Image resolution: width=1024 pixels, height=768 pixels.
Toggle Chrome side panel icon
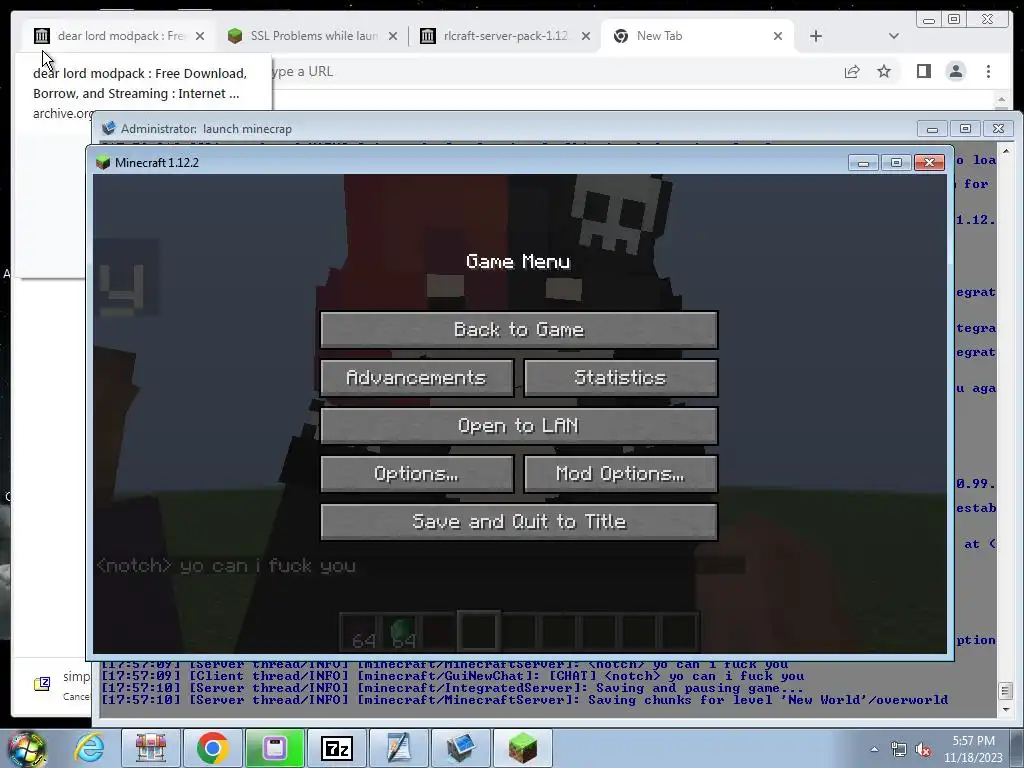click(923, 71)
